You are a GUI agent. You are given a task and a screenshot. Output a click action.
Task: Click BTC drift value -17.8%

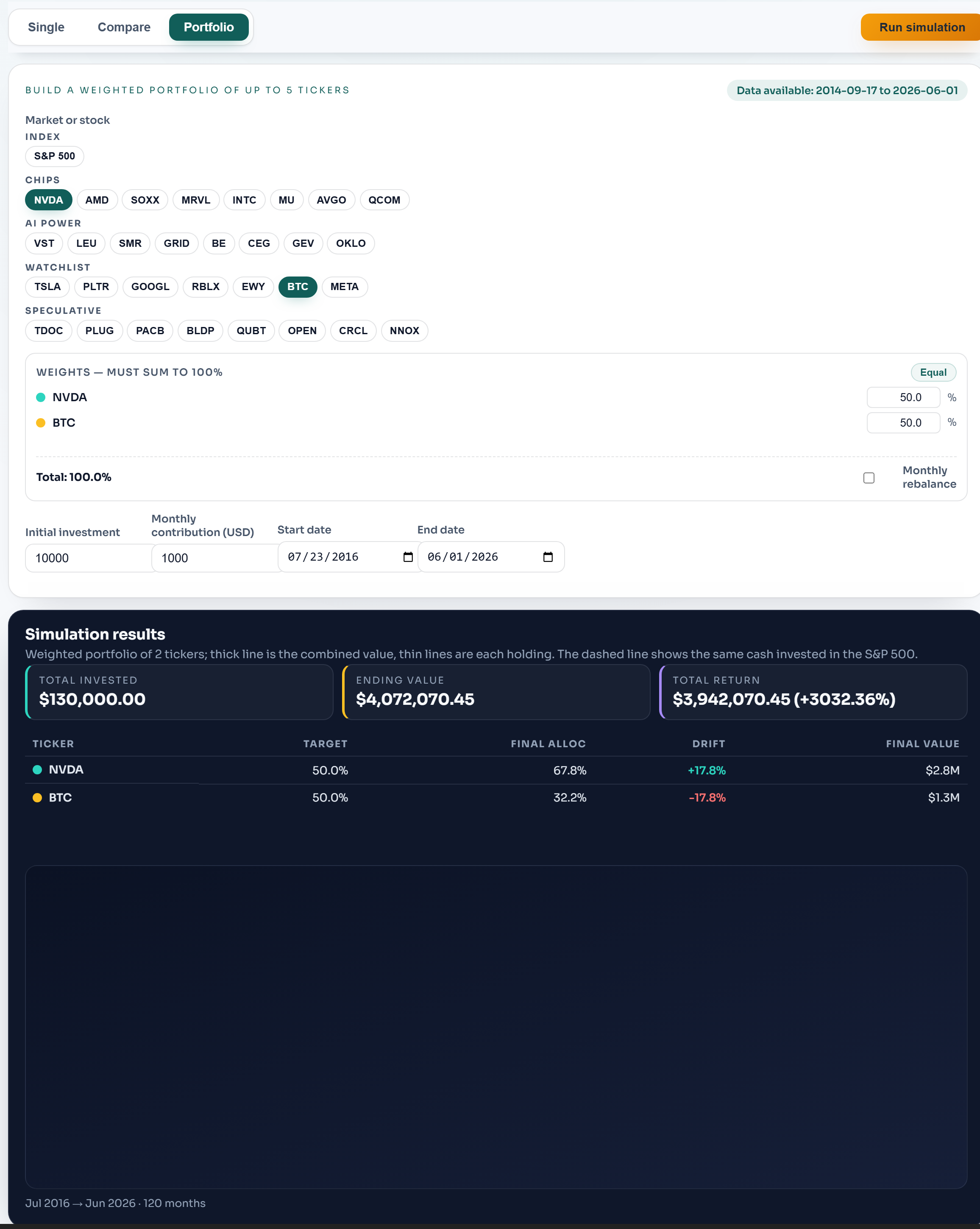click(x=707, y=798)
